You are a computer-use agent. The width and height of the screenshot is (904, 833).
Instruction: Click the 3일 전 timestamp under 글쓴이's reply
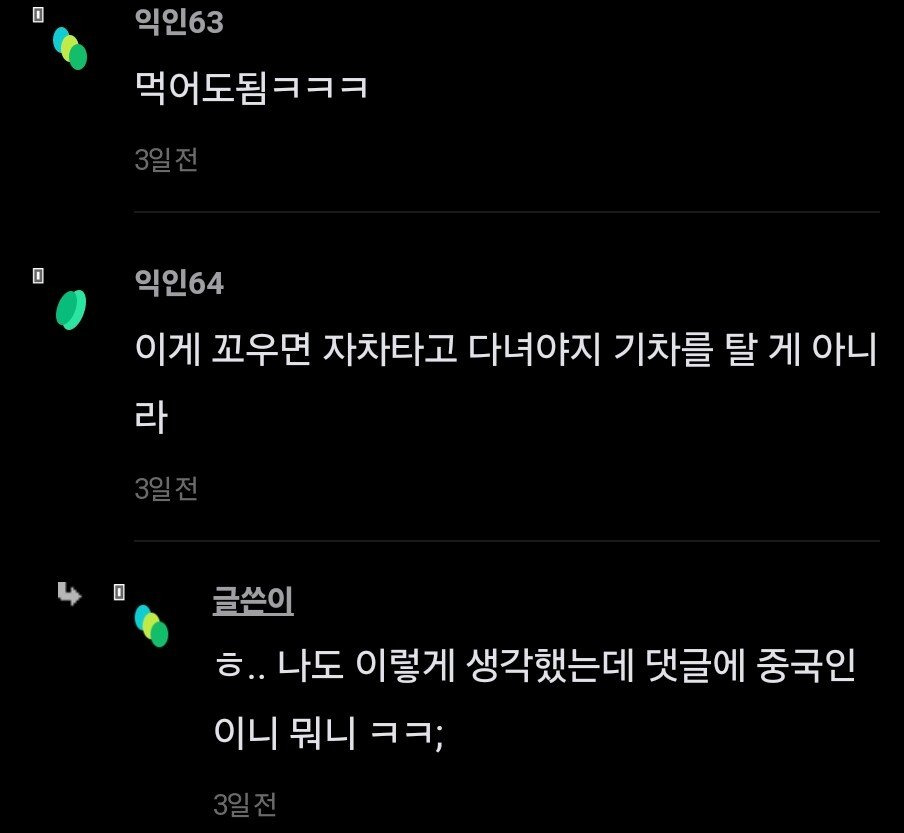click(244, 804)
